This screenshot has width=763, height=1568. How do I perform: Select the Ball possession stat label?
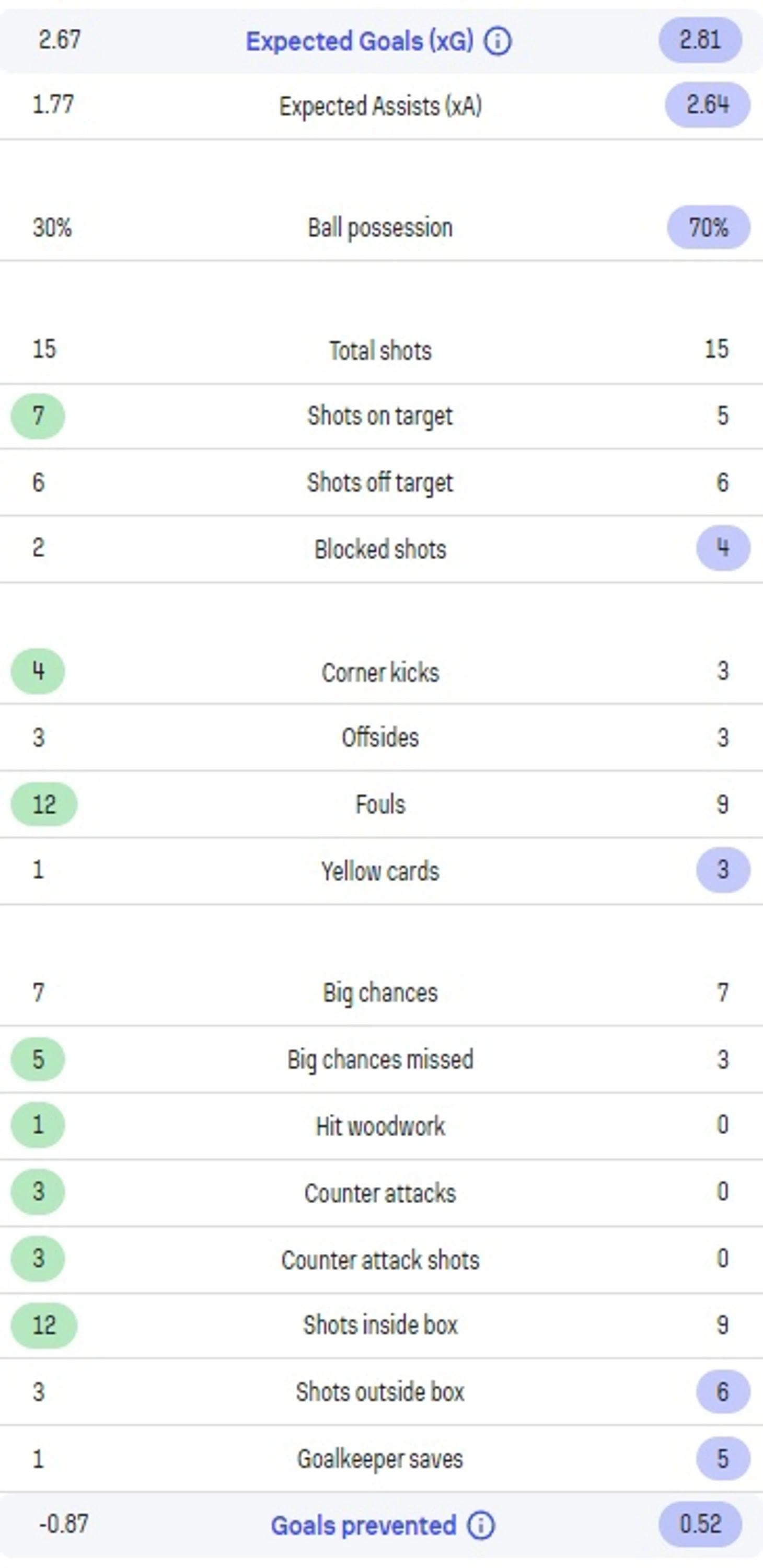tap(380, 228)
